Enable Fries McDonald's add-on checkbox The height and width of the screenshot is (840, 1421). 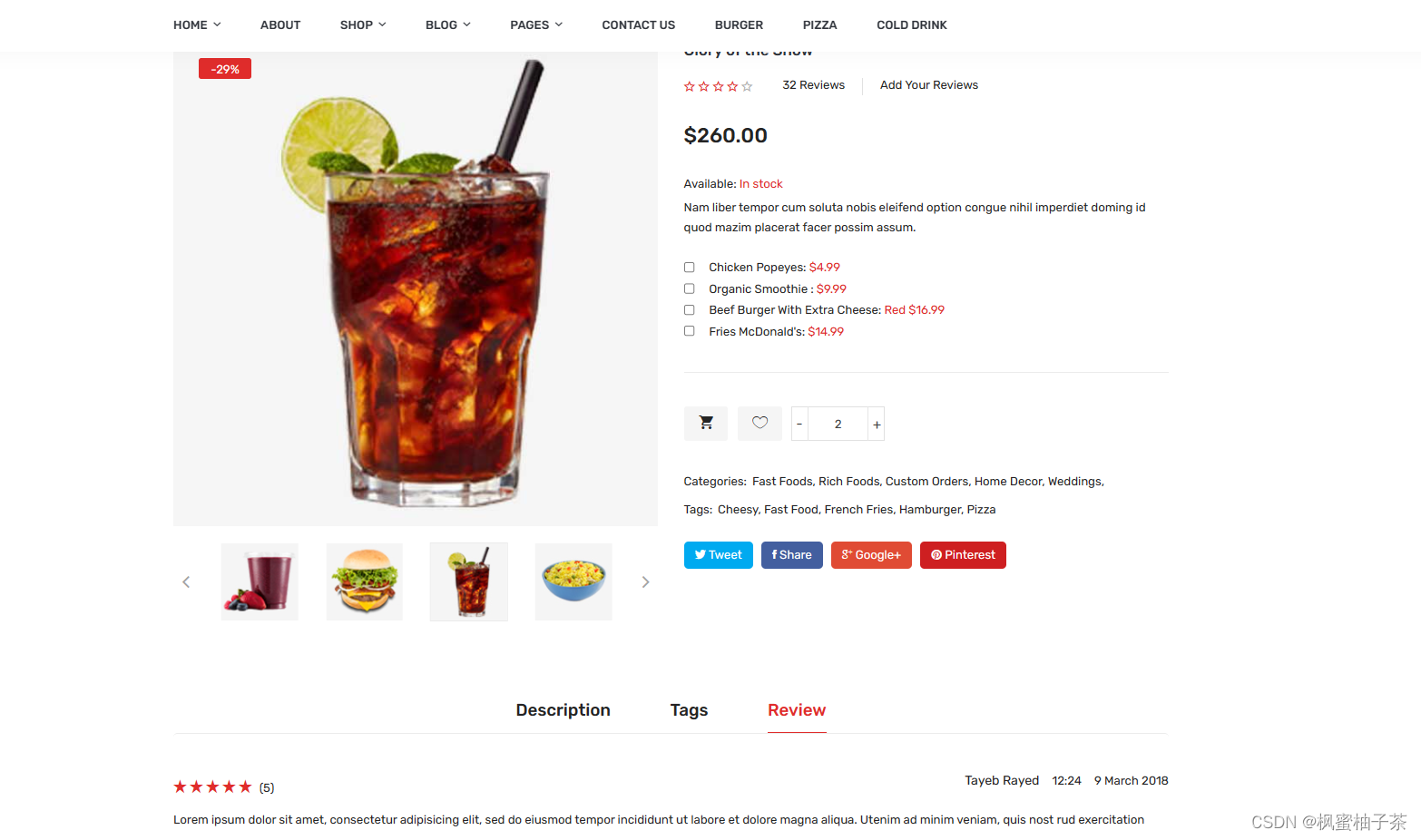click(690, 331)
